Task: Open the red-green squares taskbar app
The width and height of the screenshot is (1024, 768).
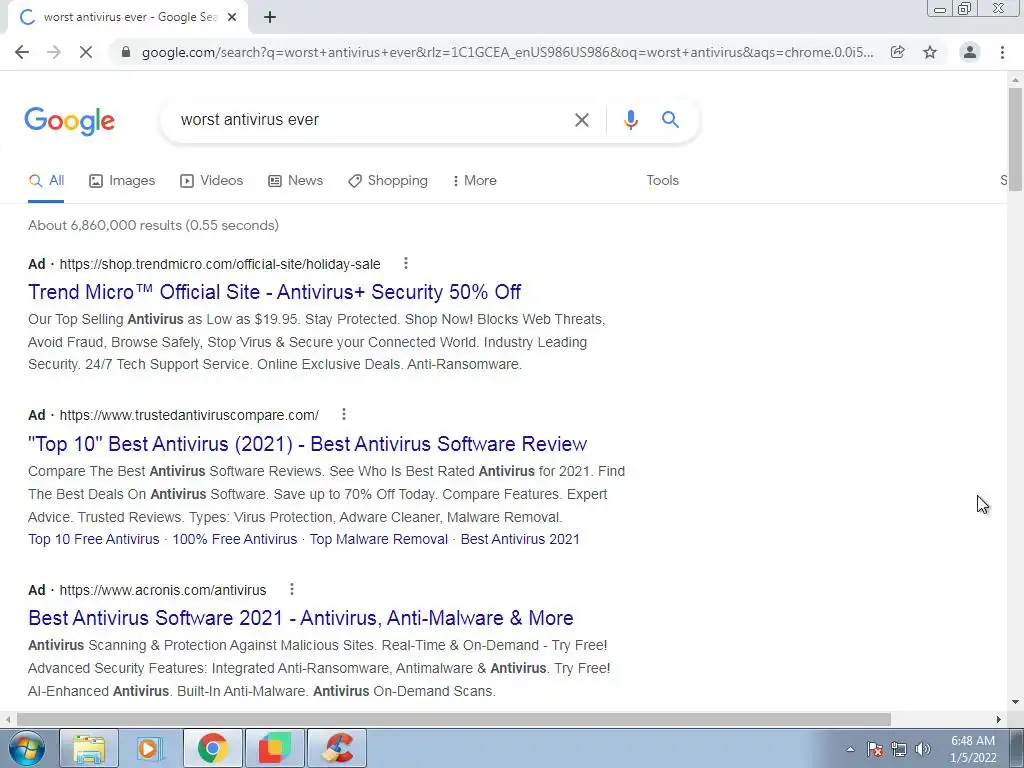Action: 274,748
